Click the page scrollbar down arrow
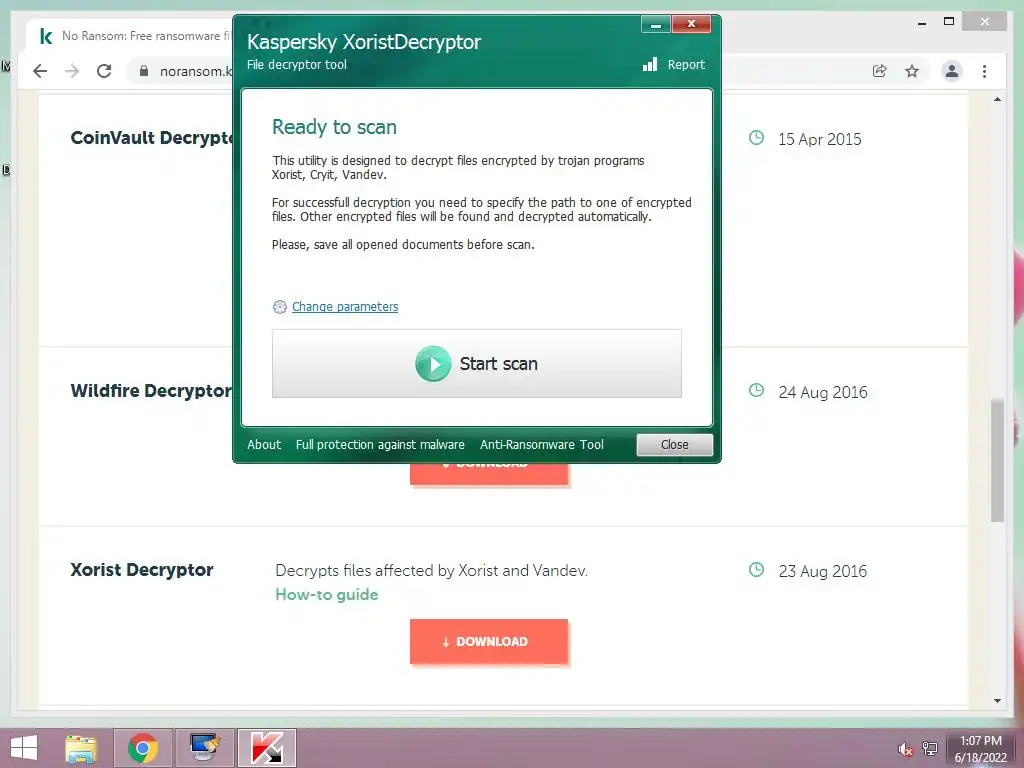1024x768 pixels. point(997,701)
